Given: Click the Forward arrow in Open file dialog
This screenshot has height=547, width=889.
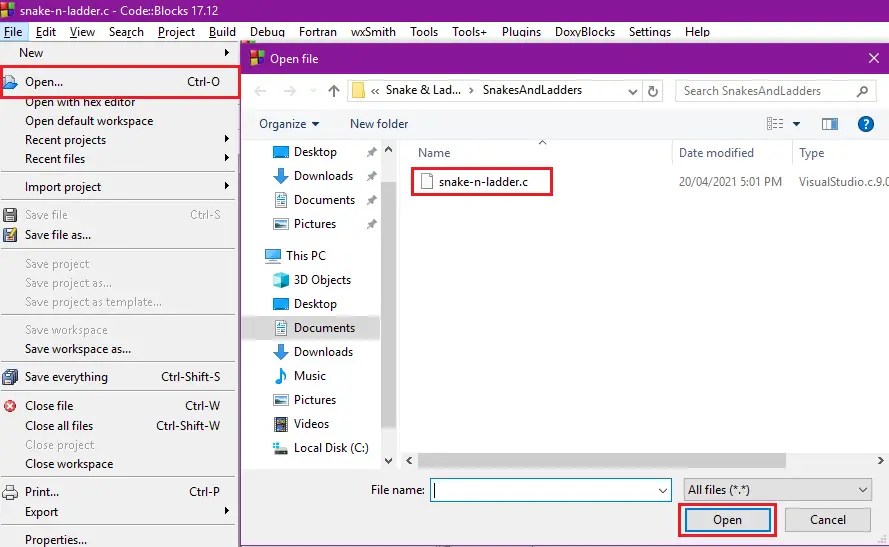Looking at the screenshot, I should click(290, 91).
